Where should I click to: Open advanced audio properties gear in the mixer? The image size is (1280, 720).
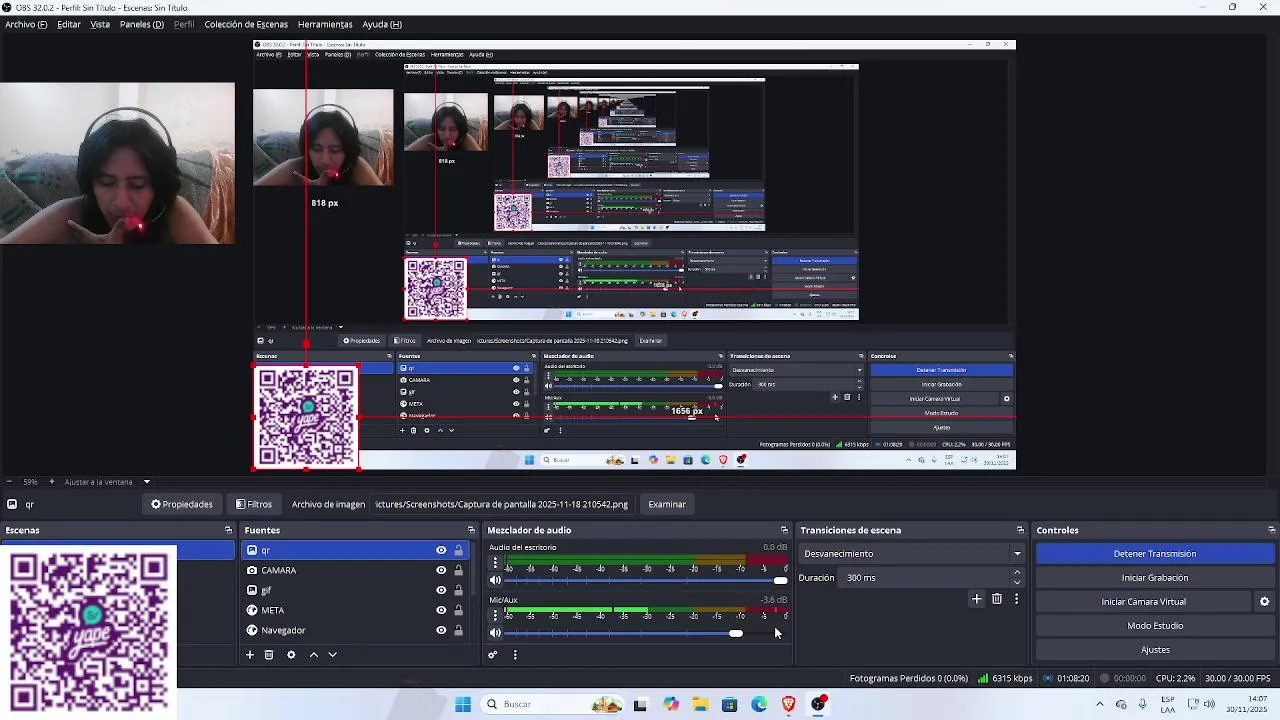(x=493, y=655)
